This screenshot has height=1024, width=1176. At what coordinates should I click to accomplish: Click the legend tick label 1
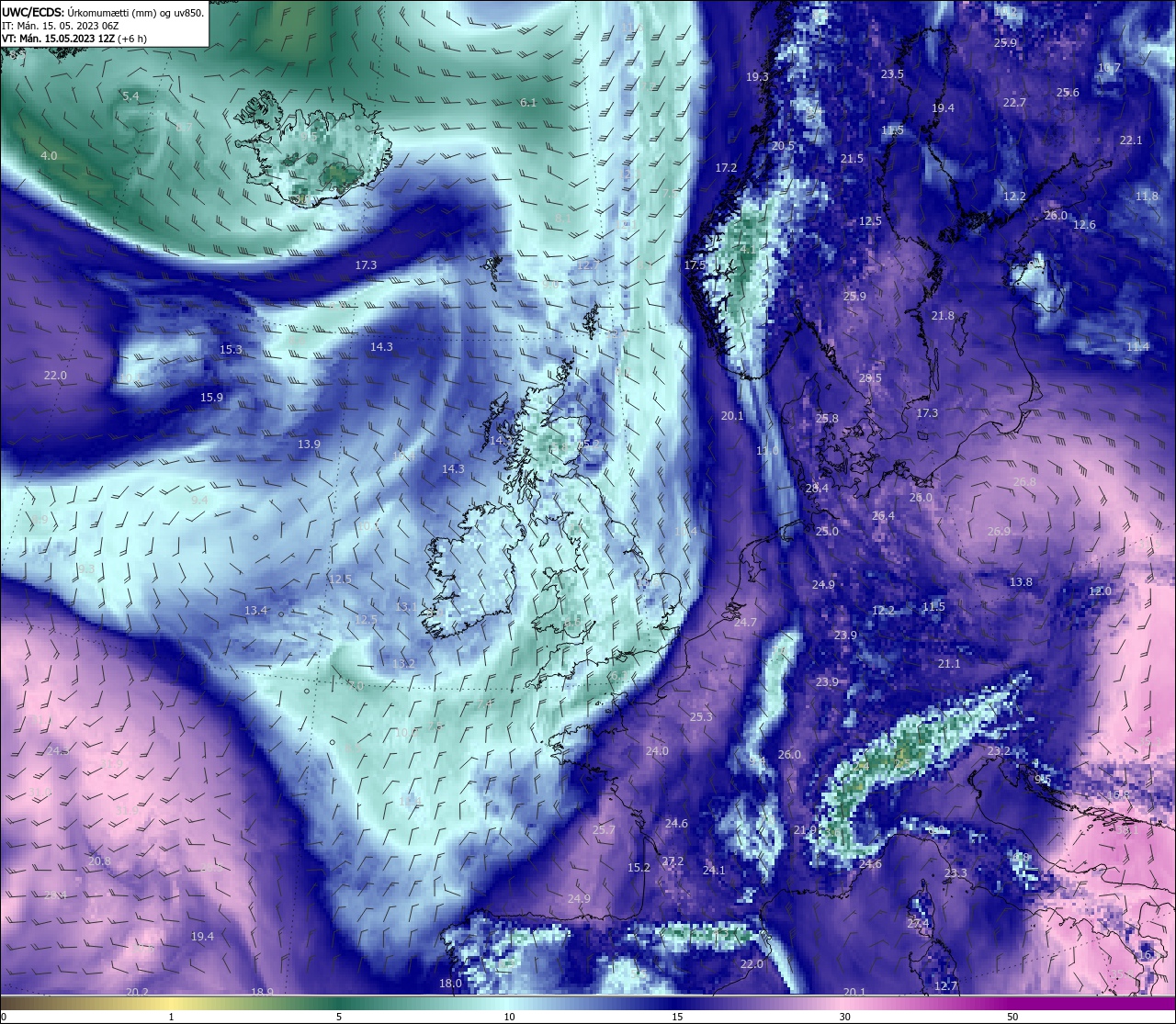click(x=171, y=1017)
